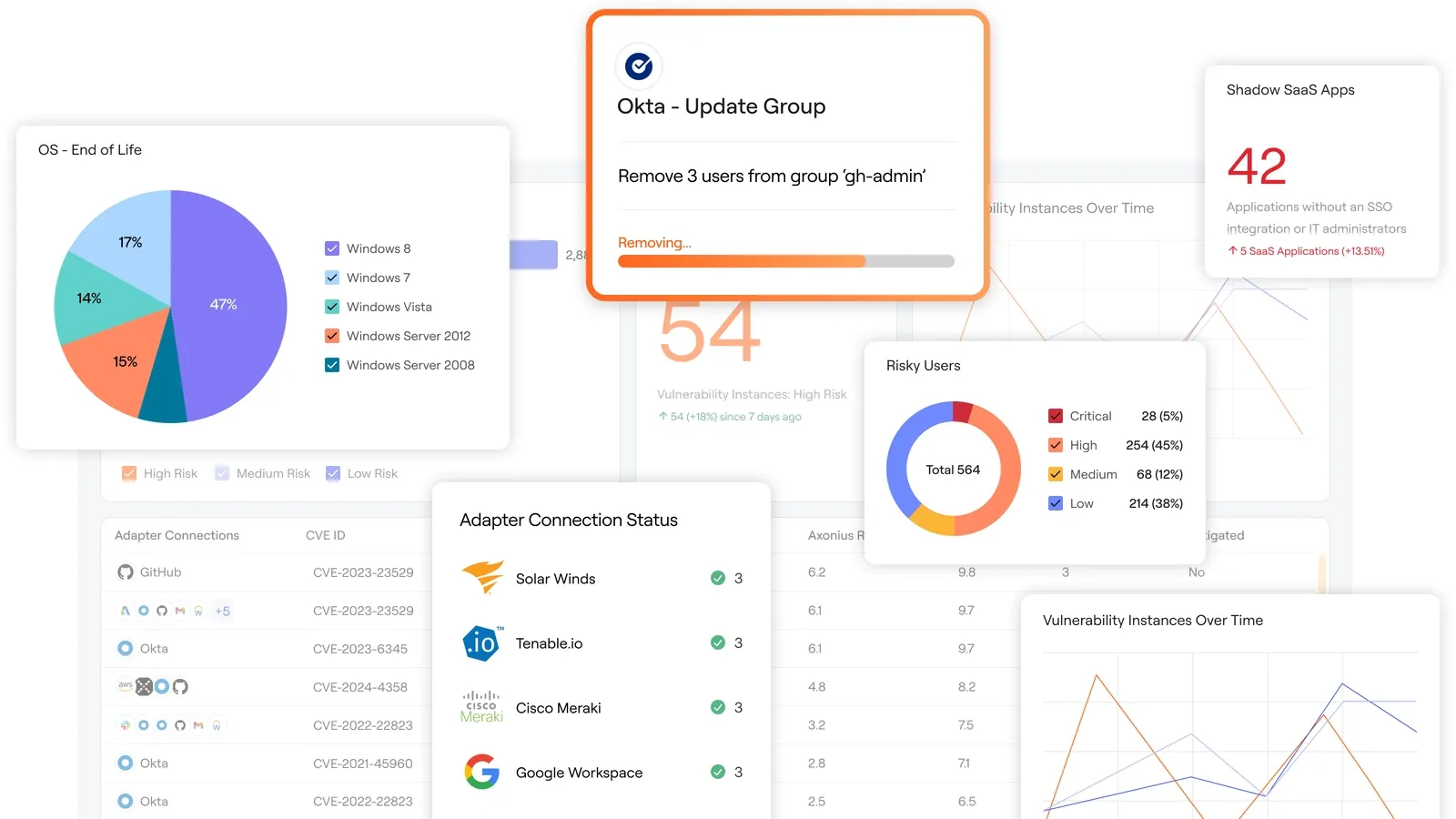The width and height of the screenshot is (1456, 819).
Task: Click the OS - End of Life title
Action: [90, 149]
